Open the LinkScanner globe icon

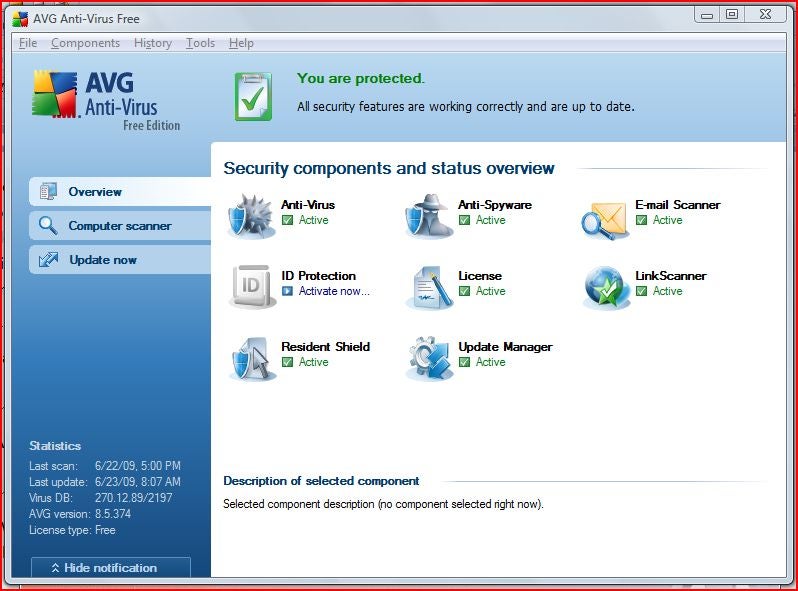coord(606,288)
